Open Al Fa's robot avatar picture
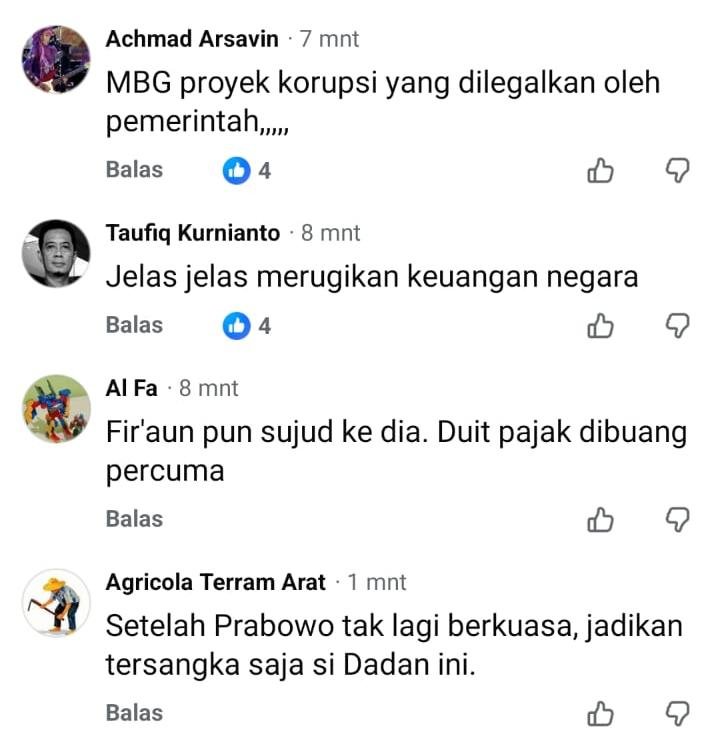The height and width of the screenshot is (743, 720). (56, 408)
